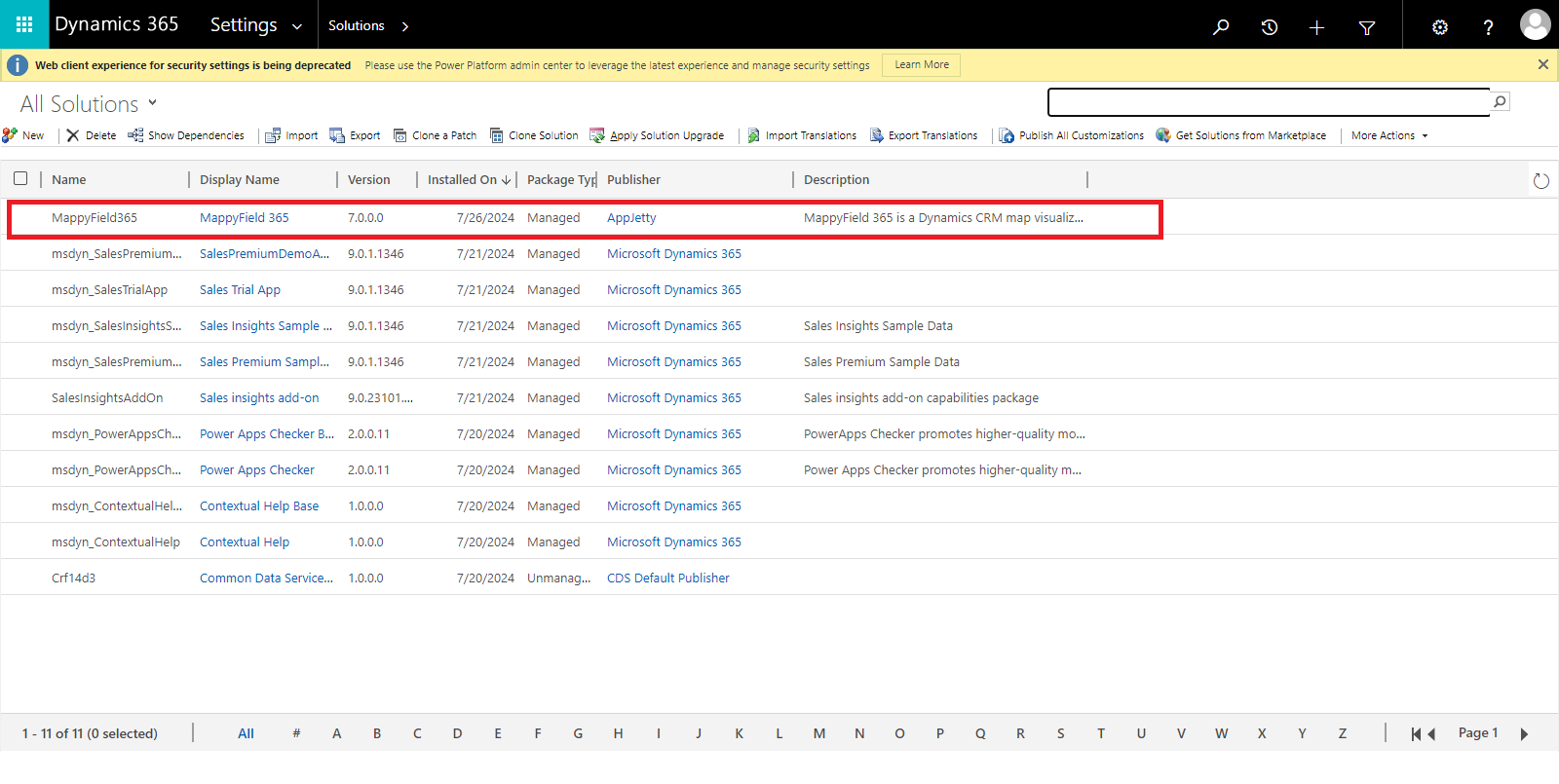This screenshot has height=784, width=1559.
Task: Filter solutions by letter S
Action: [x=1060, y=733]
